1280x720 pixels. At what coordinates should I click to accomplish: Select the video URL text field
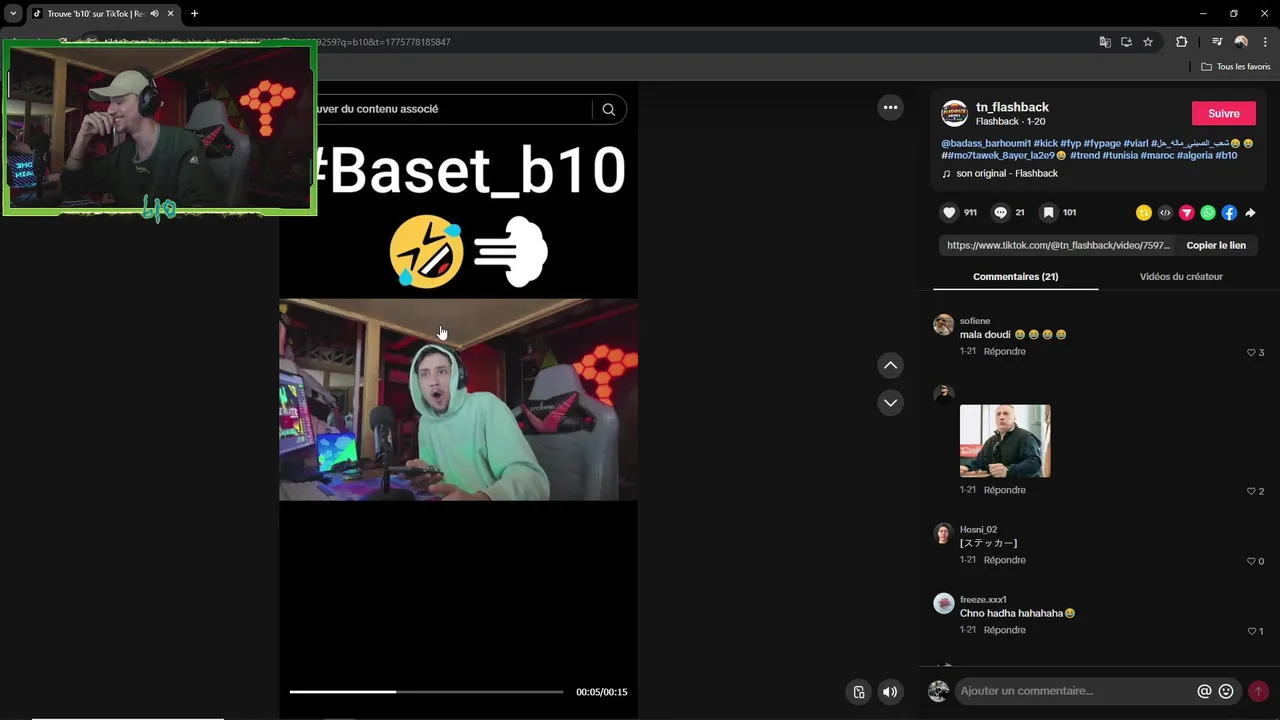(1058, 245)
